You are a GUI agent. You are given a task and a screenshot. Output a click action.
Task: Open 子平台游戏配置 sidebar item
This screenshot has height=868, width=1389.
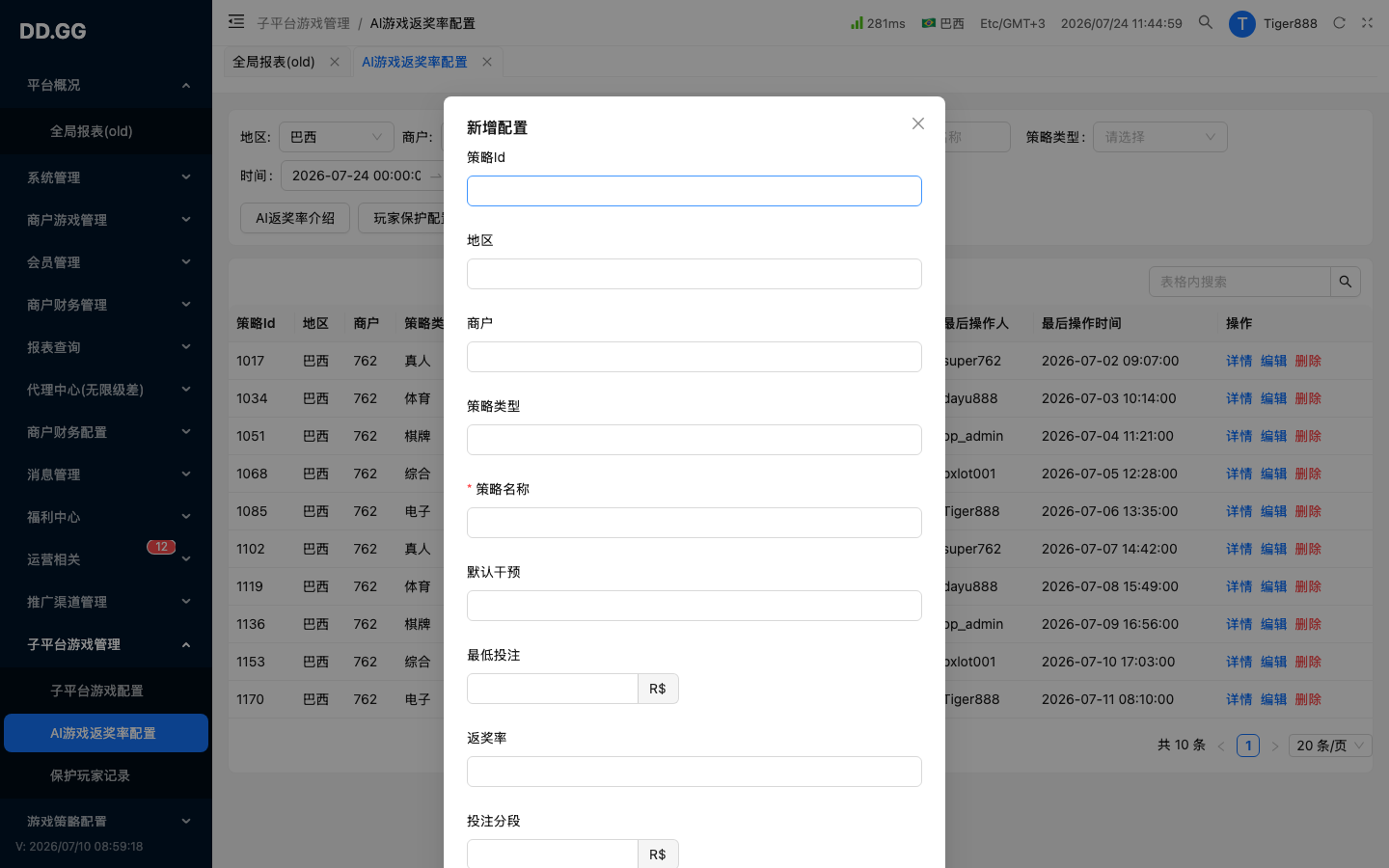pos(106,691)
